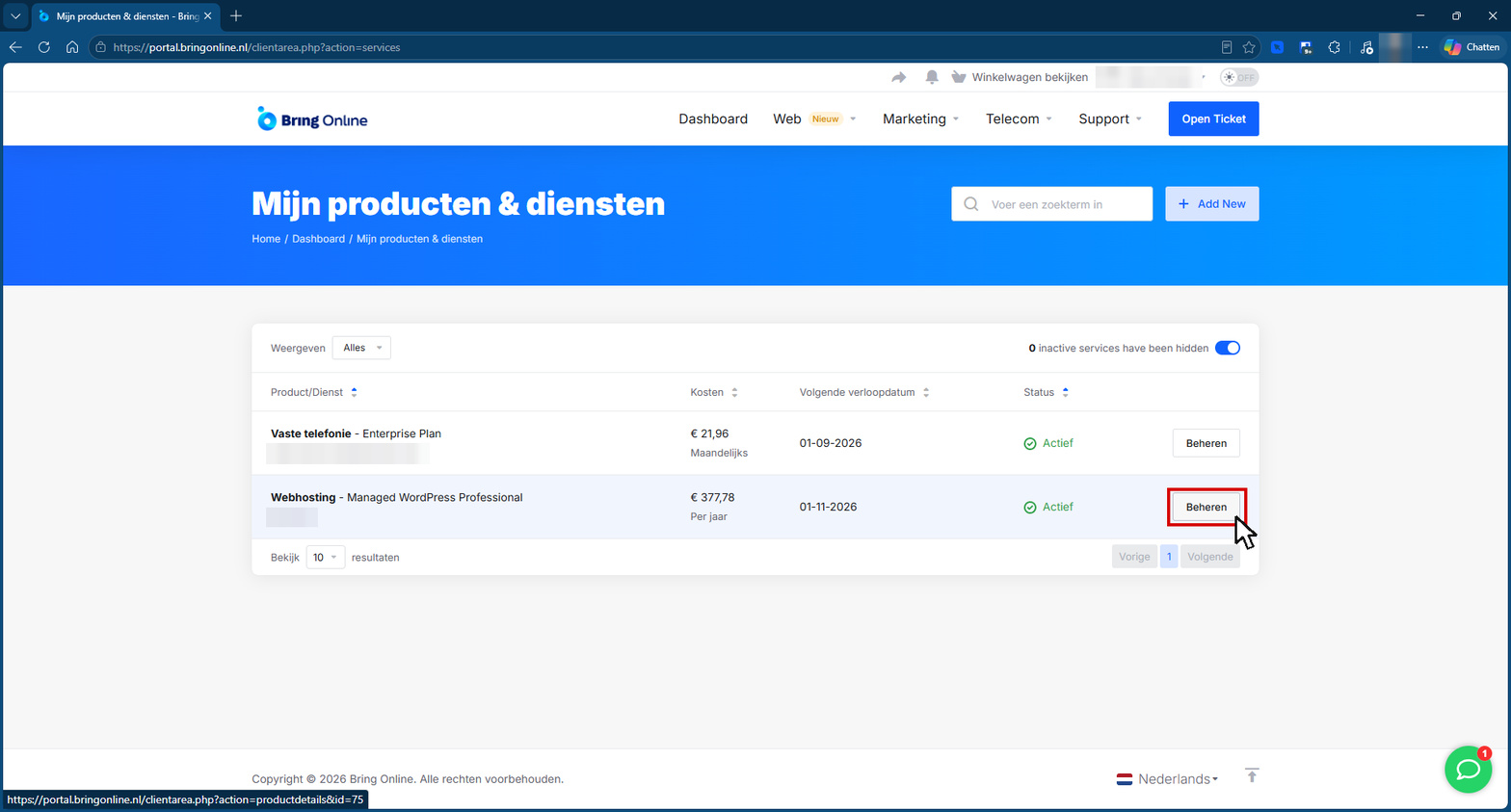The width and height of the screenshot is (1511, 812).
Task: Click the site info lock icon
Action: (x=101, y=47)
